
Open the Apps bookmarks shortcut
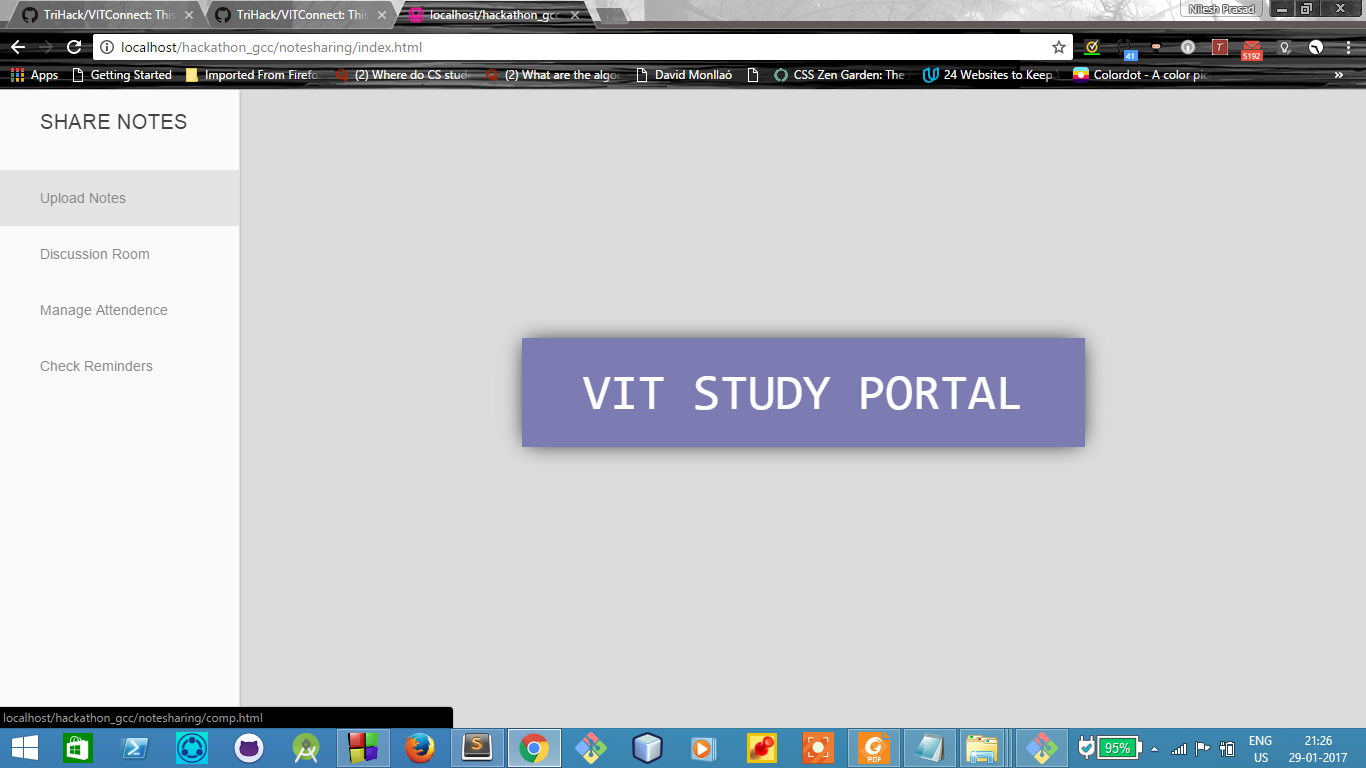tap(34, 75)
